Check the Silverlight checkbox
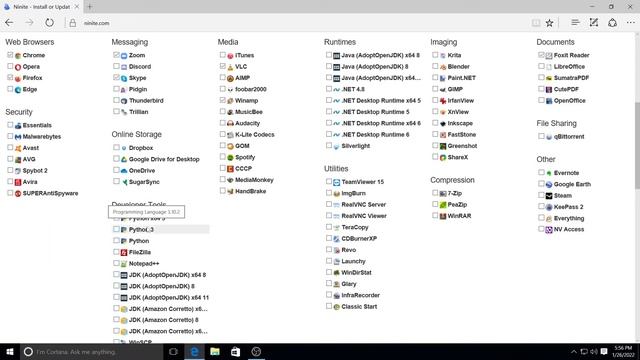Image resolution: width=640 pixels, height=360 pixels. pyautogui.click(x=329, y=145)
